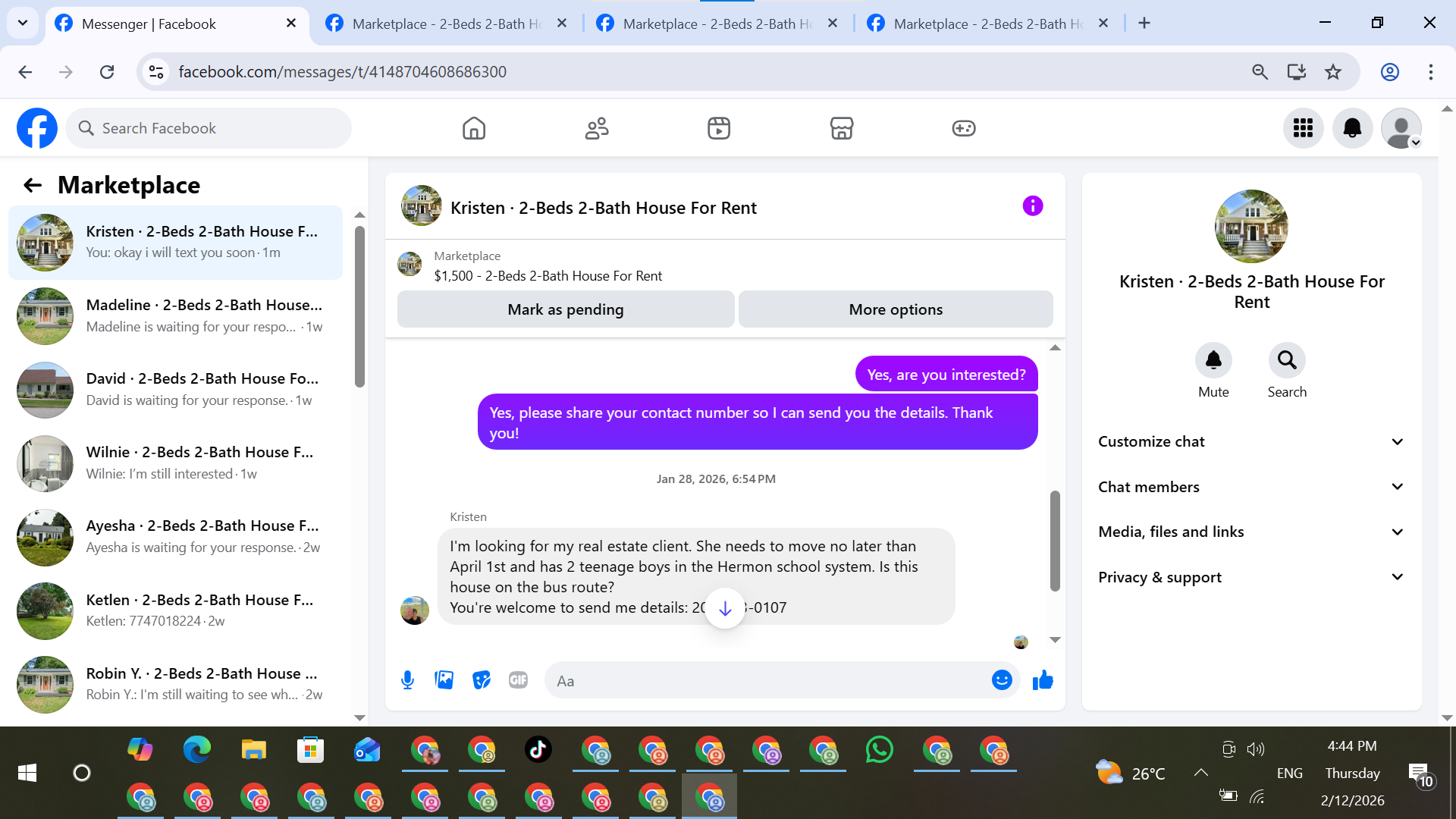Show hidden system tray icons

pyautogui.click(x=1200, y=773)
